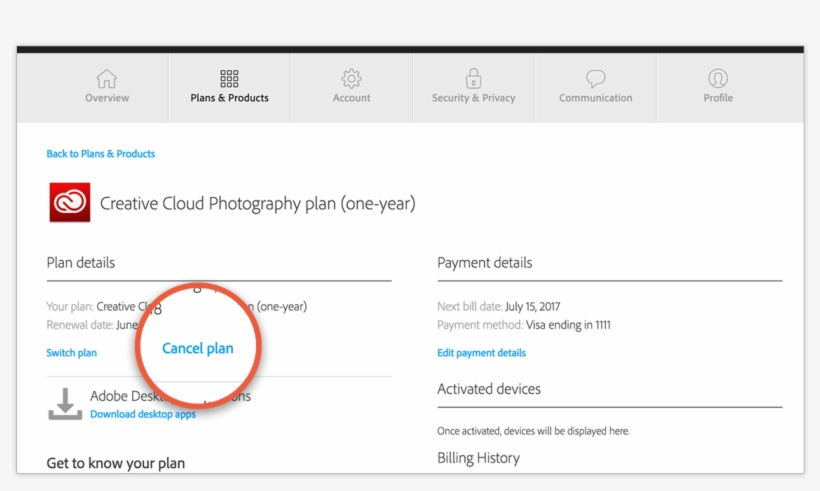This screenshot has width=820, height=491.
Task: Click the Payment method label
Action: click(x=480, y=325)
